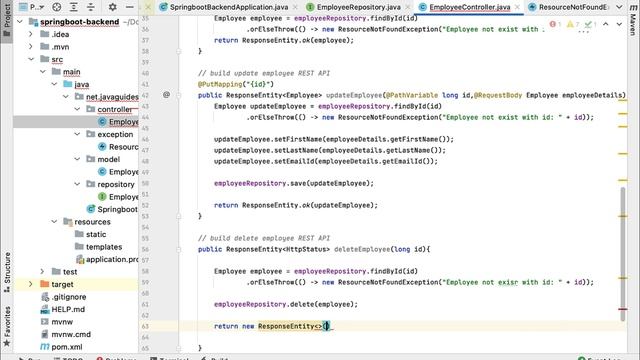Collapse the repository package
This screenshot has height=360, width=640.
pos(77,184)
